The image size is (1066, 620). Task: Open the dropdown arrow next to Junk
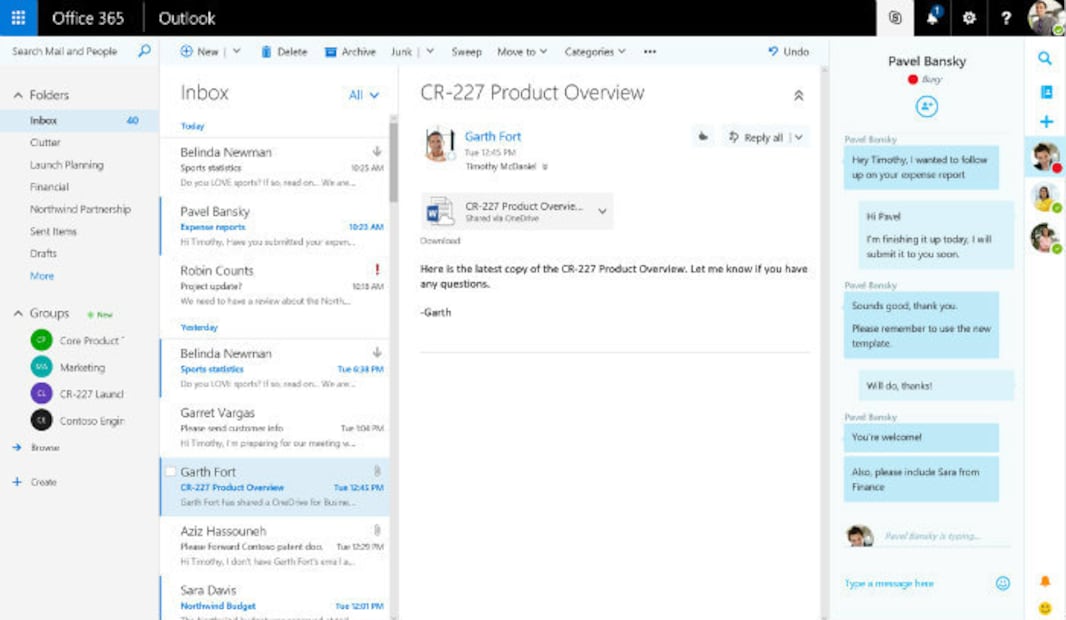pyautogui.click(x=430, y=51)
